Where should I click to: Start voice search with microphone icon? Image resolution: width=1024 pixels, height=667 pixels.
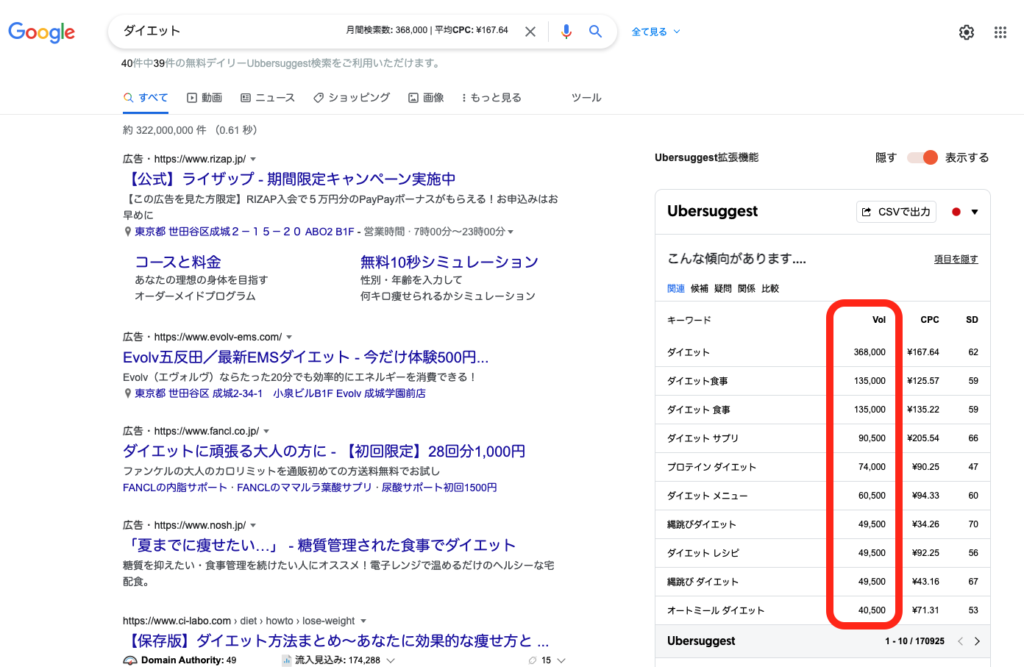566,31
